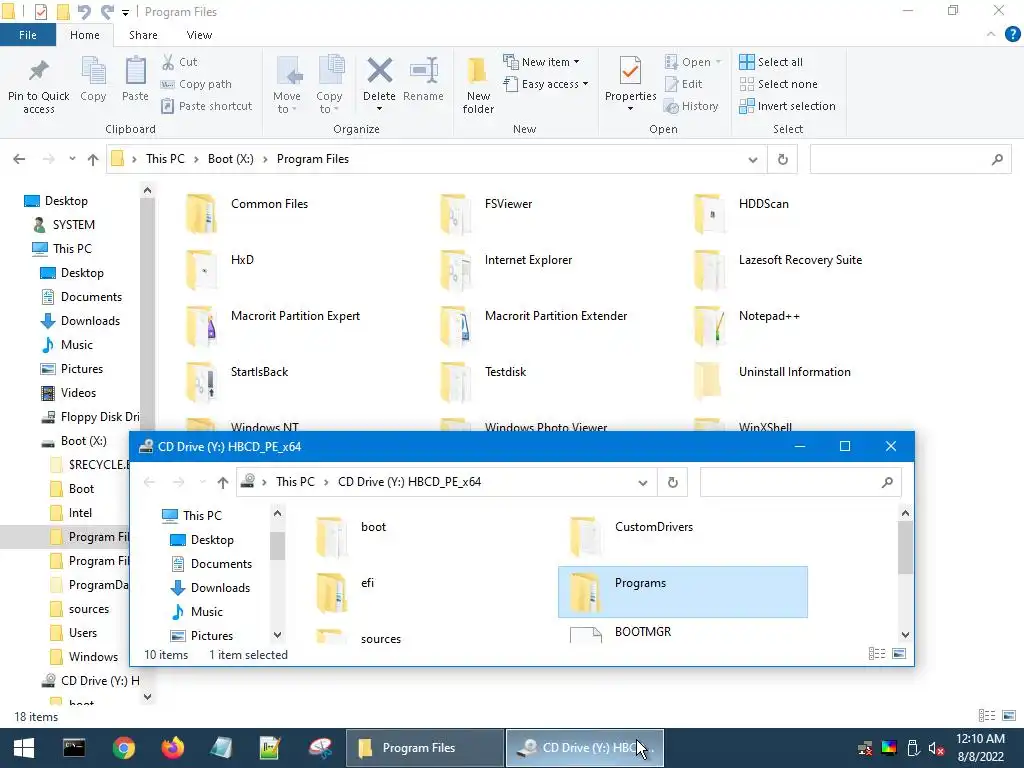
Task: Switch to the View ribbon tab
Action: pos(199,35)
